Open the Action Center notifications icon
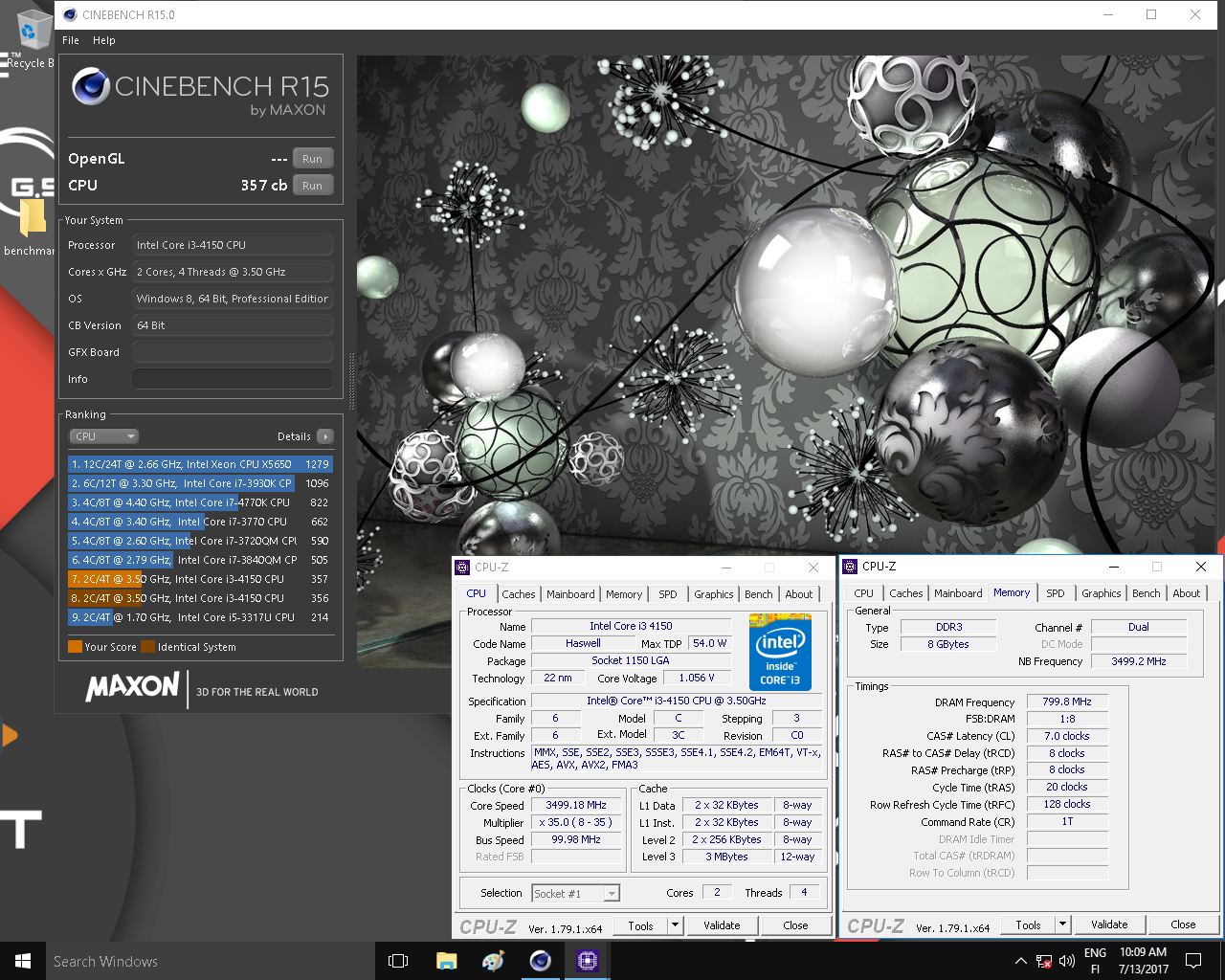 click(1193, 961)
